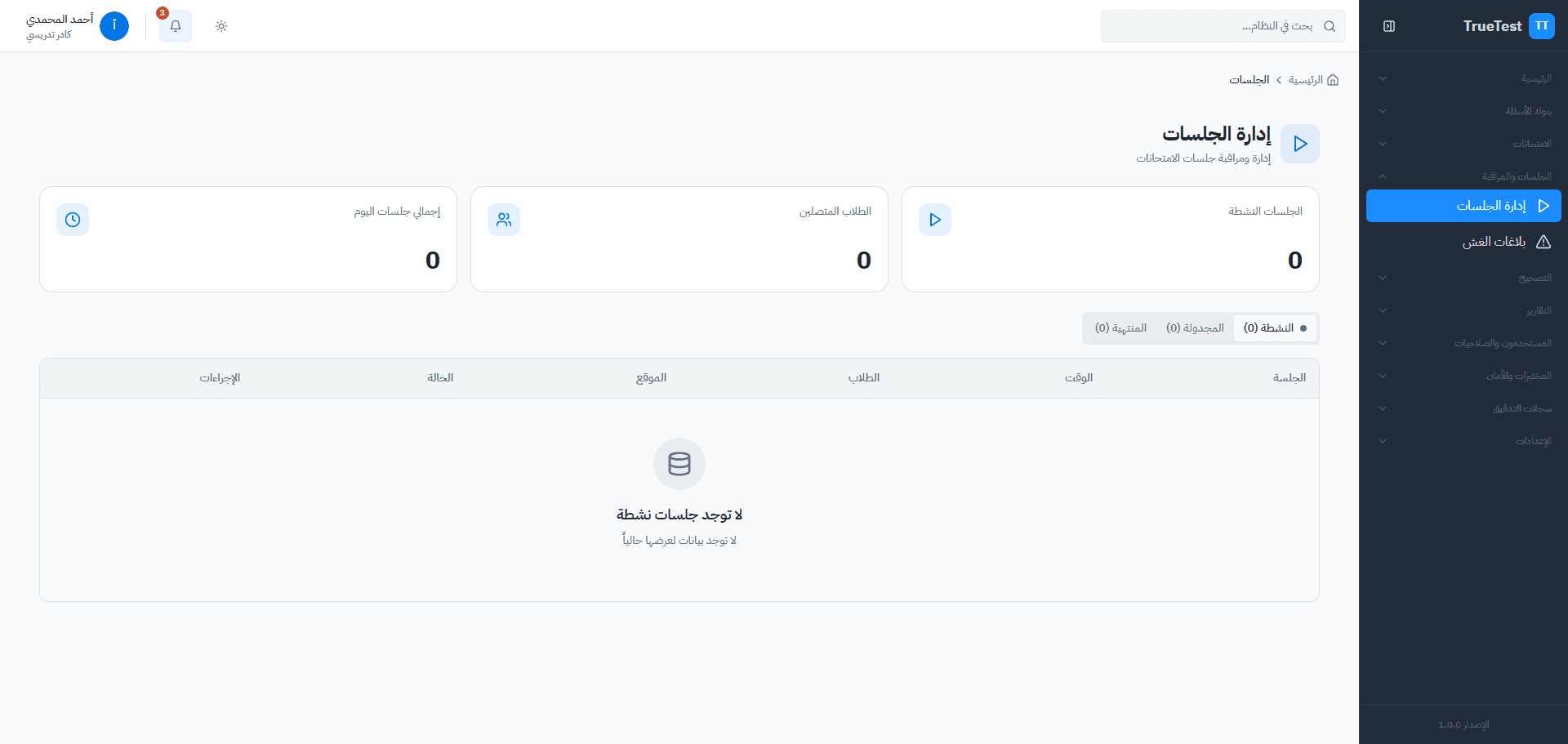This screenshot has height=744, width=1568.
Task: Expand the بنوك الأسئلة sidebar section
Action: 1463,111
